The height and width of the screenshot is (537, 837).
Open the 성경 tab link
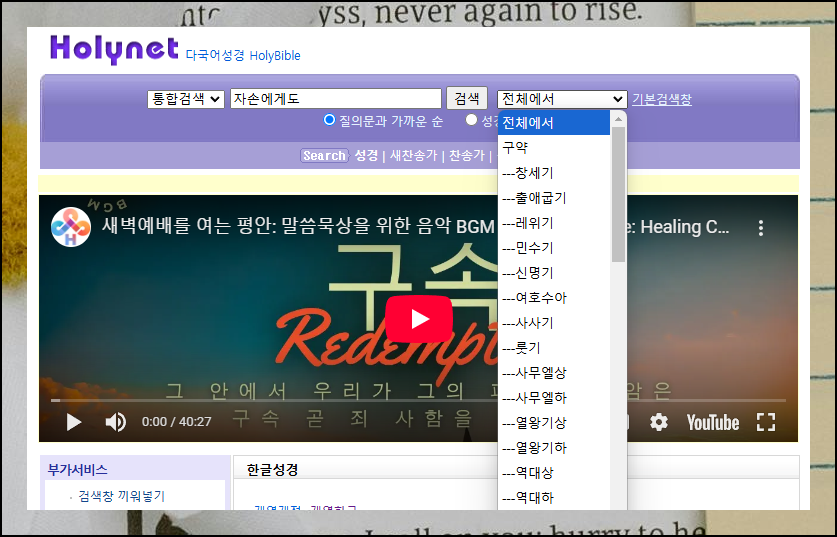pos(366,155)
